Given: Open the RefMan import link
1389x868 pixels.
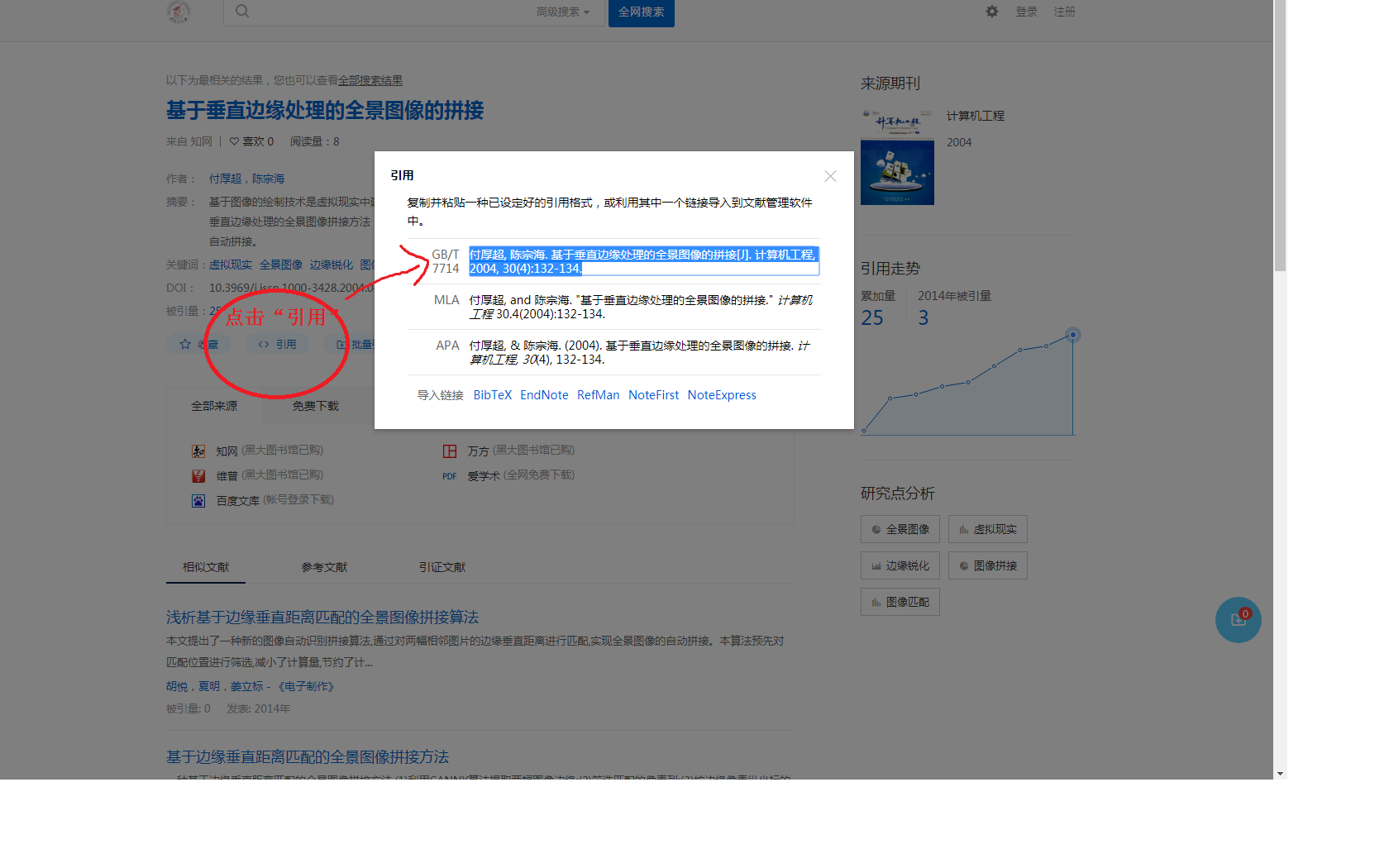Looking at the screenshot, I should pyautogui.click(x=599, y=395).
